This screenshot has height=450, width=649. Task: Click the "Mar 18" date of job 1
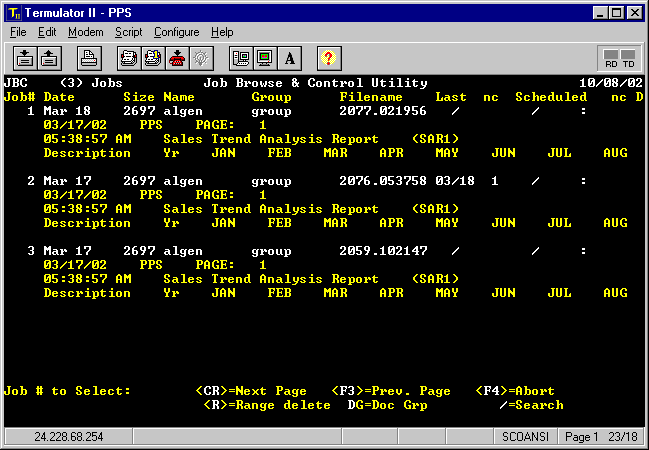pyautogui.click(x=67, y=111)
